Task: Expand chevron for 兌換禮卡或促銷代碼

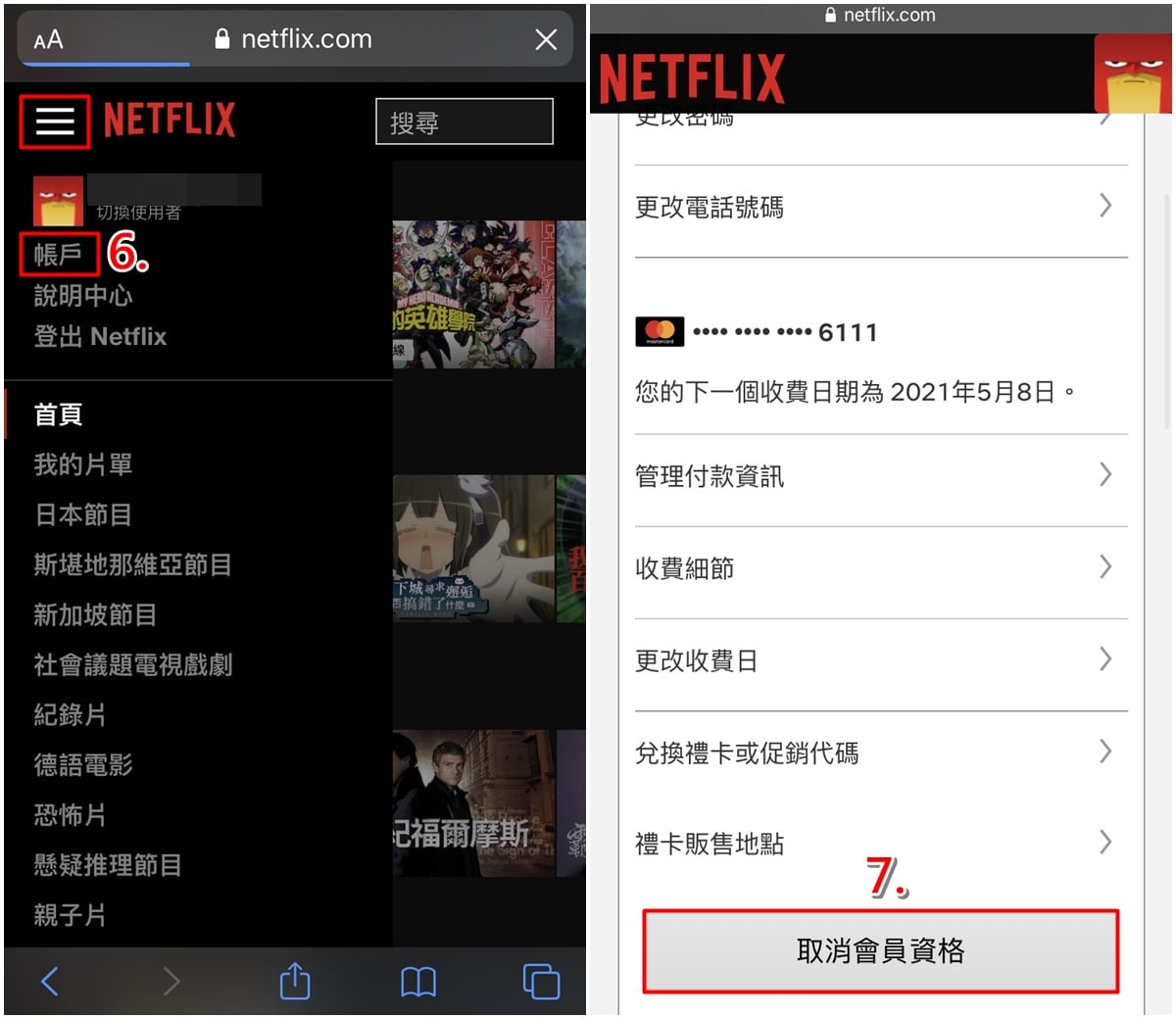Action: click(x=1105, y=752)
